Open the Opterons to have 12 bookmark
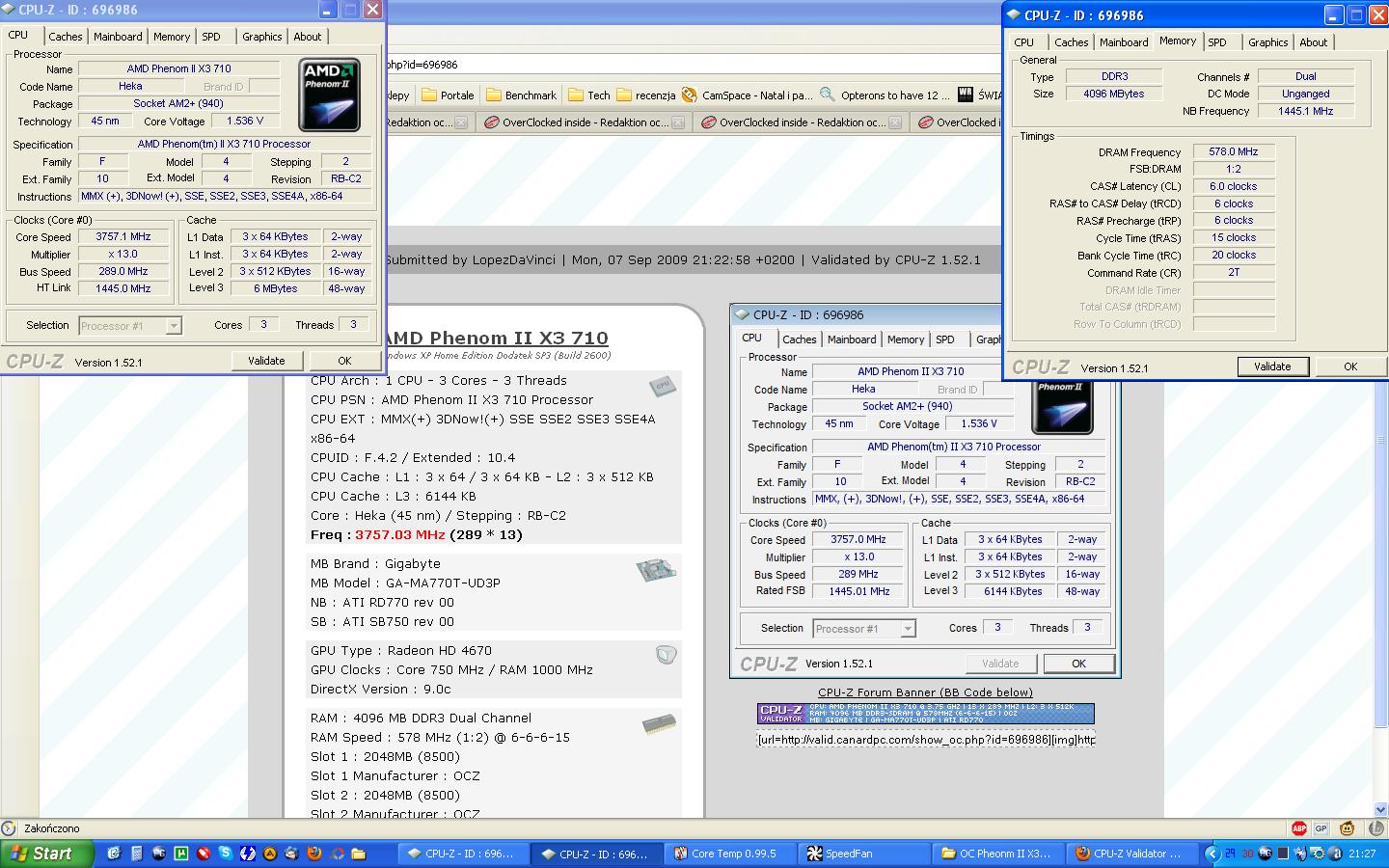This screenshot has width=1389, height=868. point(885,95)
